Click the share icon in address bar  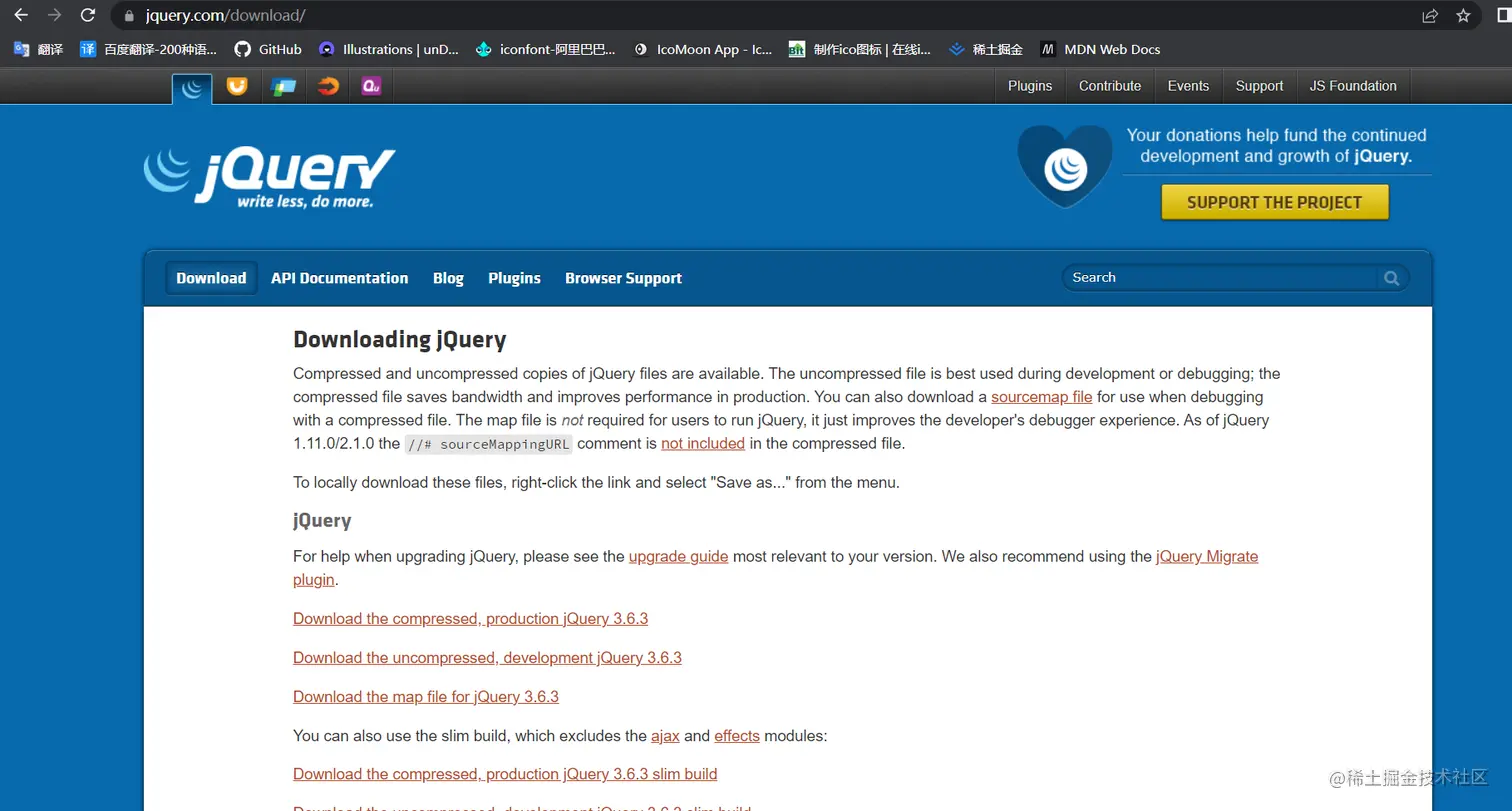[1430, 15]
